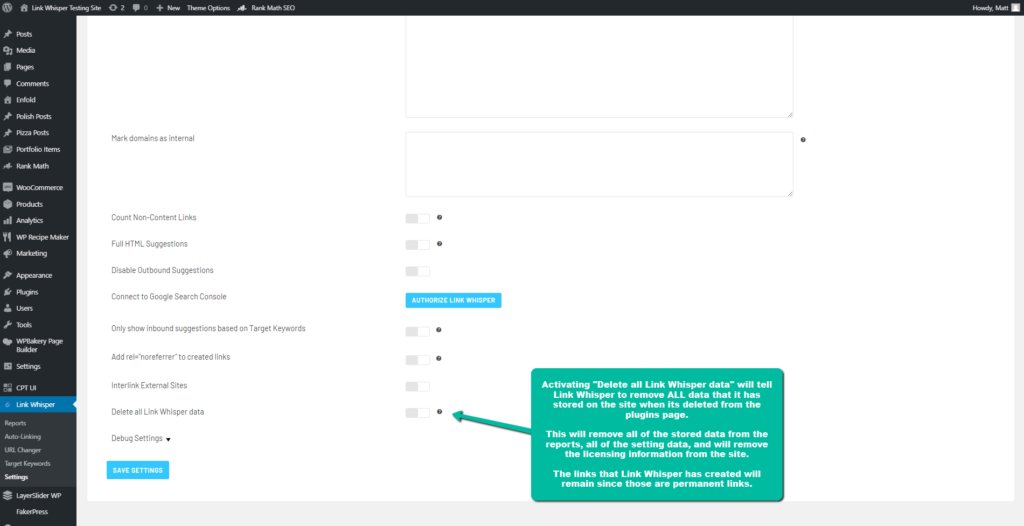Open the Link Whisper Testing Site home link

coord(61,8)
